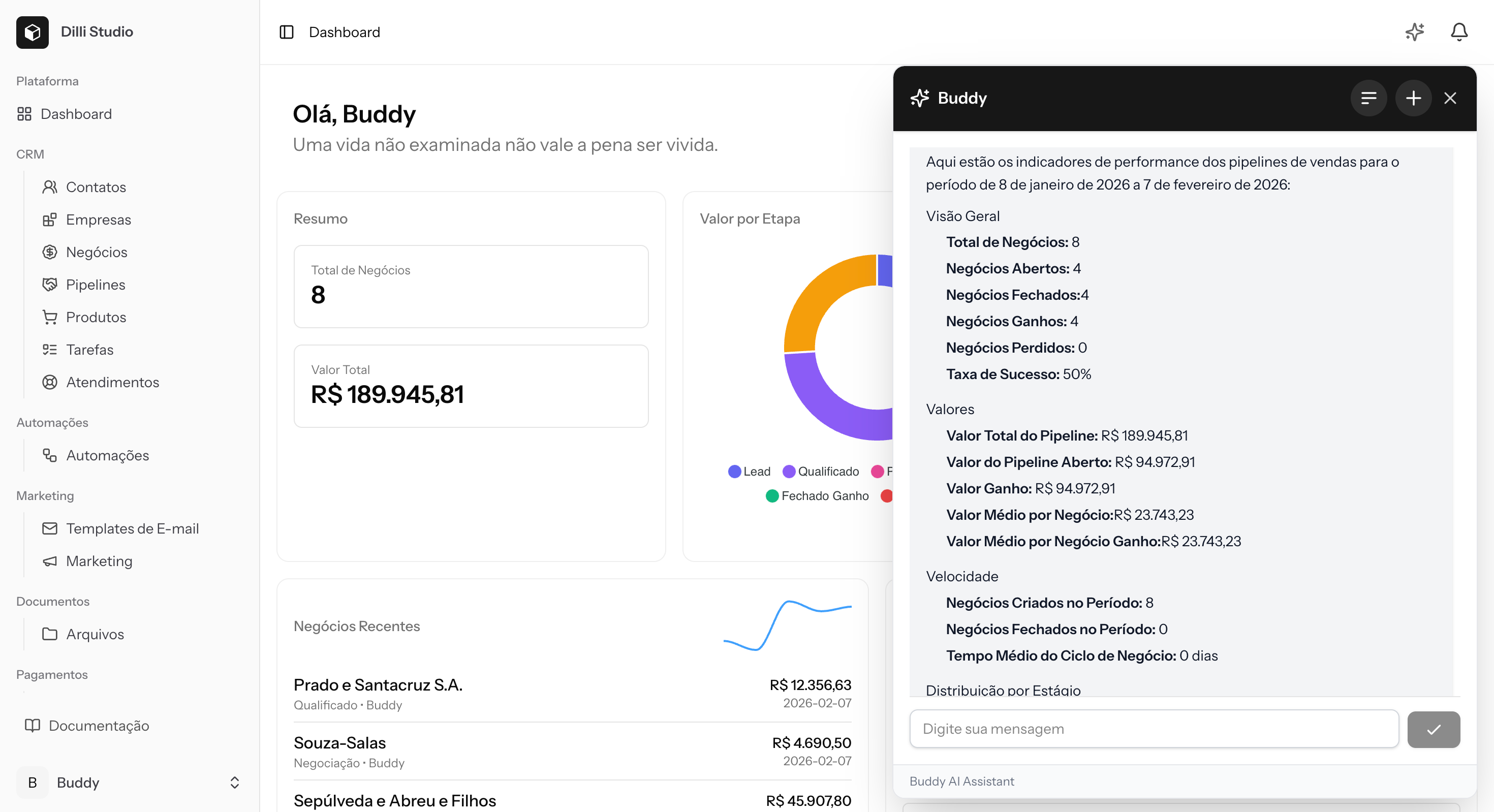The width and height of the screenshot is (1494, 812).
Task: Click the Buddy sparkle icon in chat header
Action: (x=920, y=98)
